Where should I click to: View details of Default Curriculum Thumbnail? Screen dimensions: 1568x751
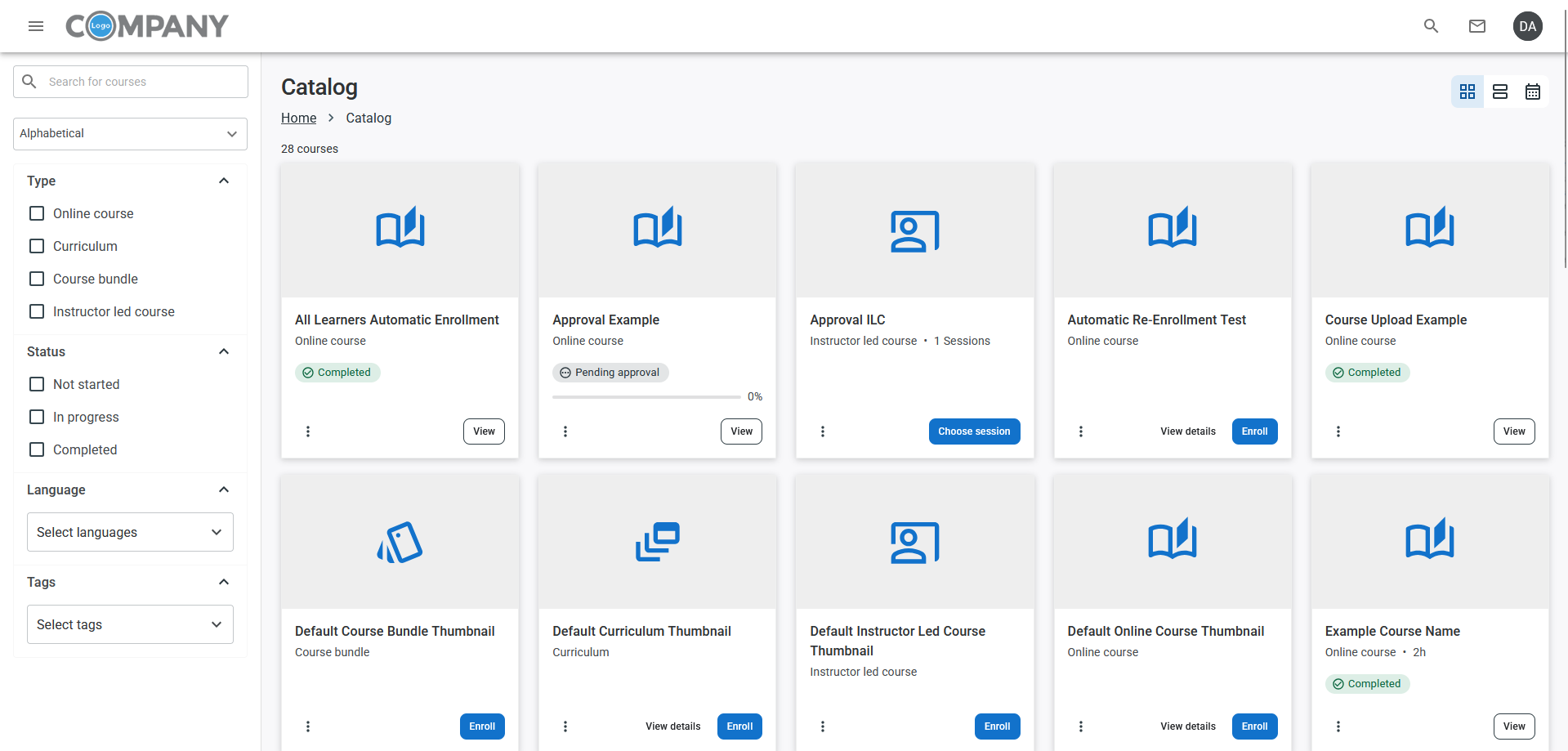[x=673, y=726]
